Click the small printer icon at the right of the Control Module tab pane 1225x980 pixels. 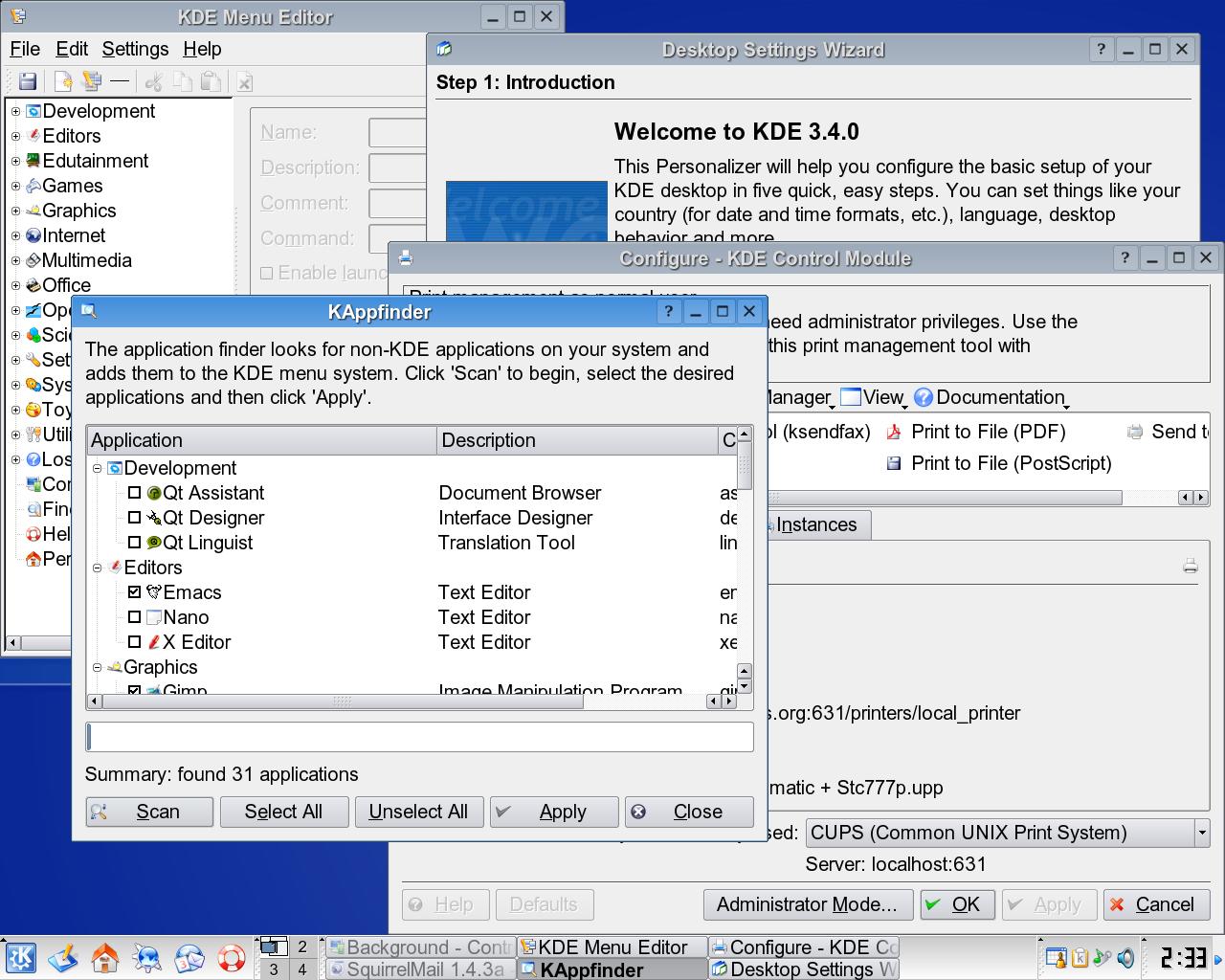[1191, 566]
